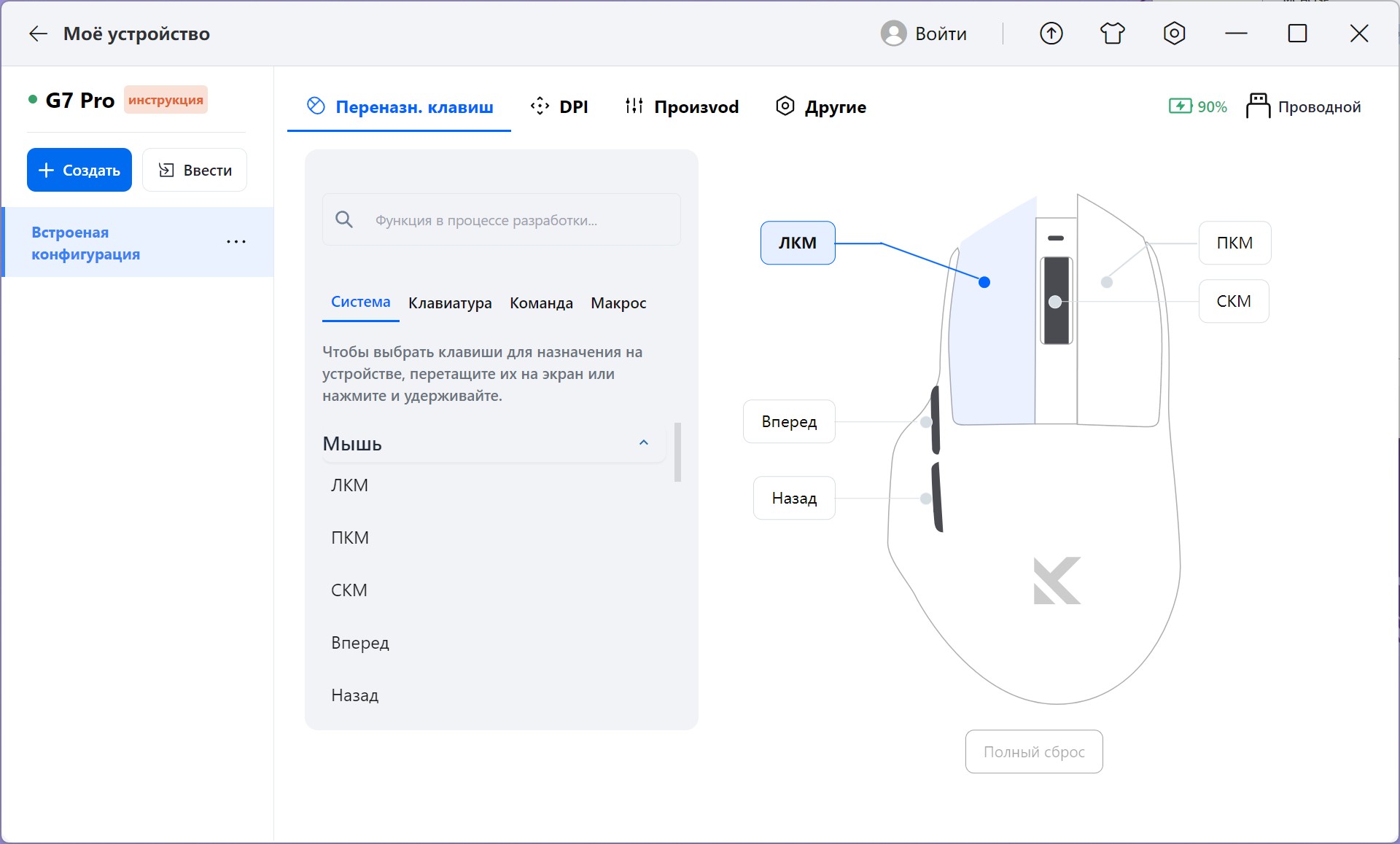Open the upload/update arrow icon
Screen dimensions: 1400x844
coord(1051,34)
